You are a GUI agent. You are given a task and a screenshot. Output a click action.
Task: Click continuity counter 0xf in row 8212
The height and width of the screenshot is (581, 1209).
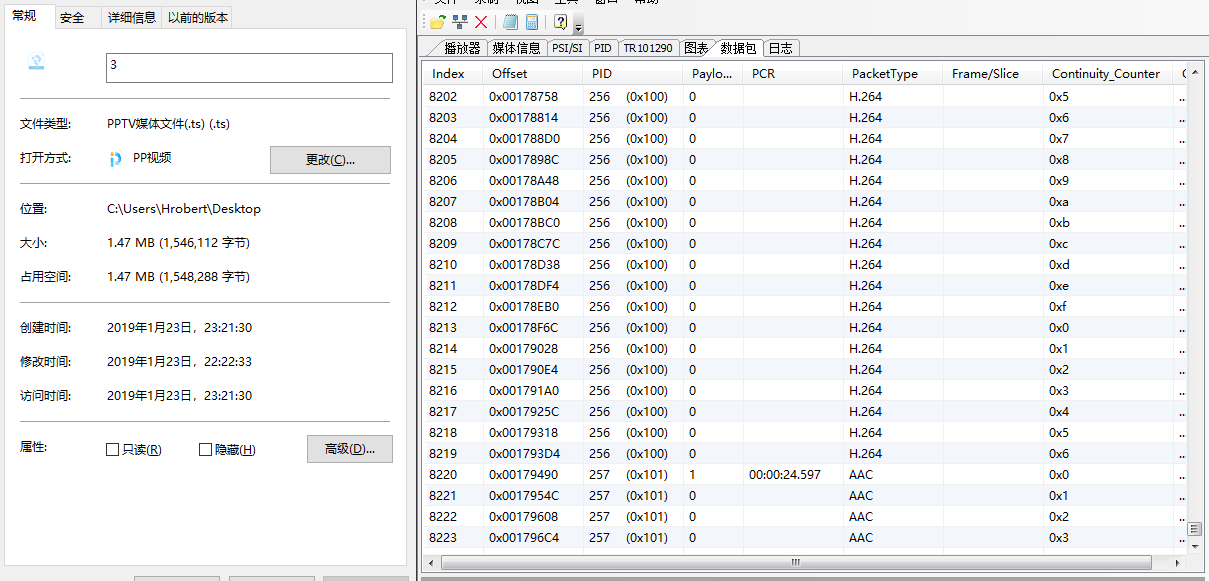pyautogui.click(x=1057, y=307)
